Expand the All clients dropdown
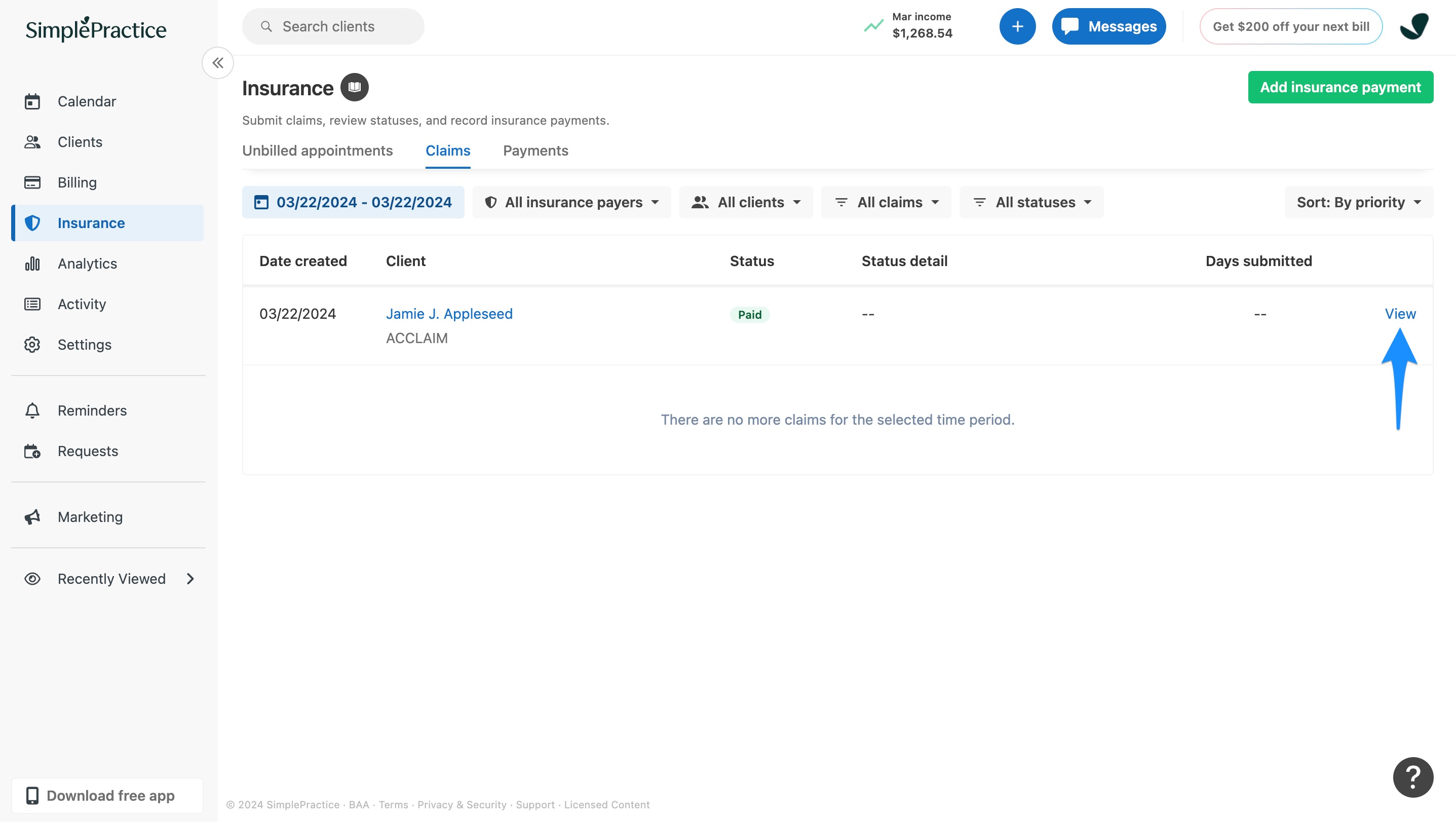The image size is (1456, 822). [746, 202]
